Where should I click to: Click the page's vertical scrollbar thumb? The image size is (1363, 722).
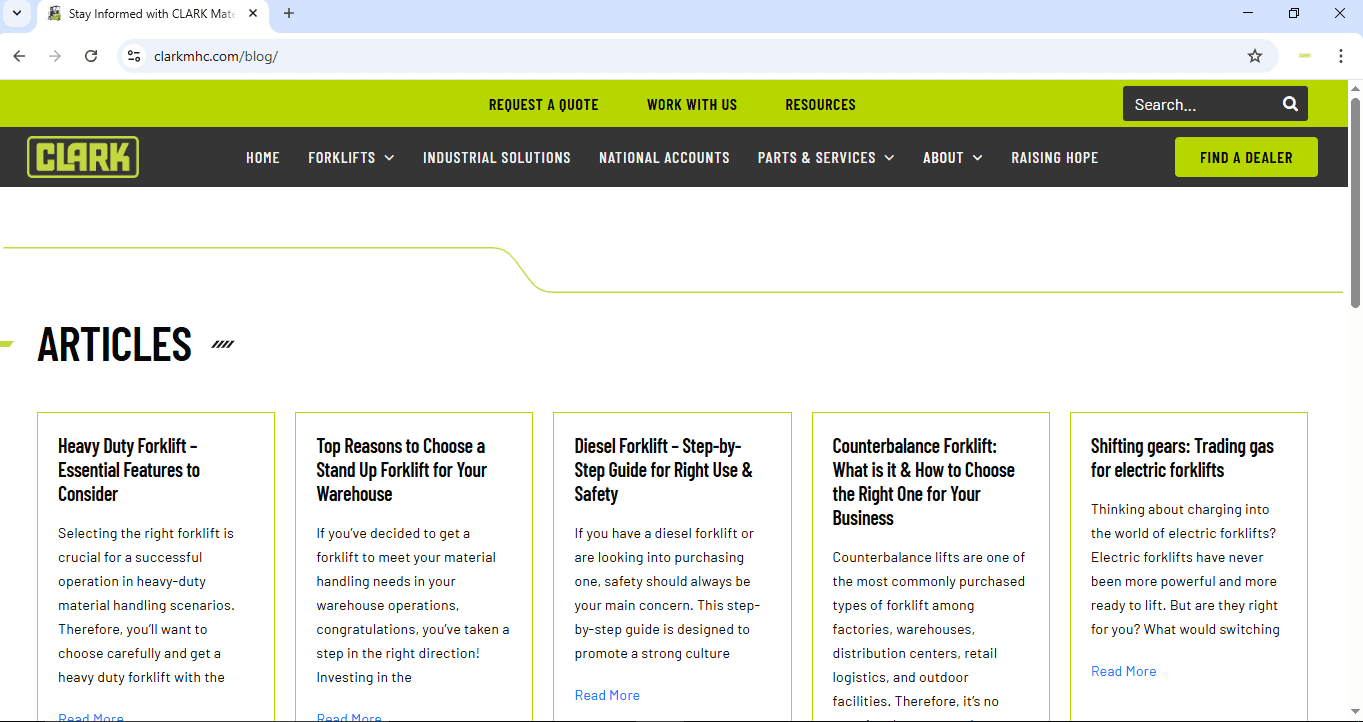click(x=1355, y=202)
